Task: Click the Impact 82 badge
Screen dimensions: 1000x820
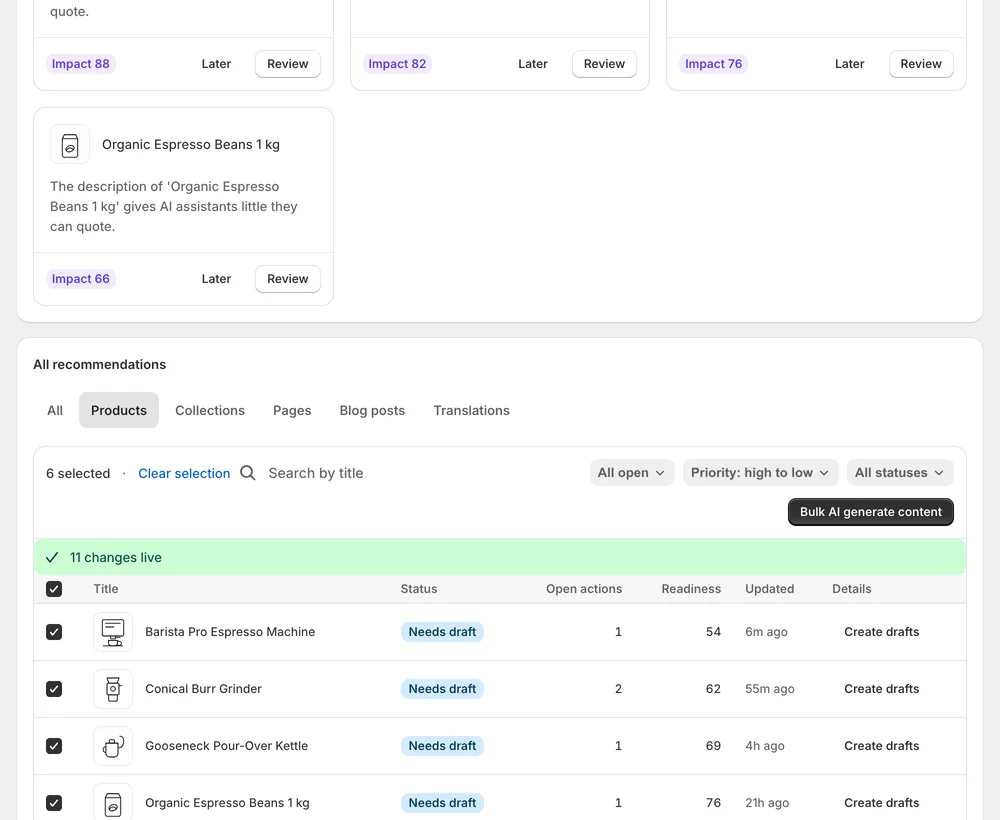Action: [397, 64]
